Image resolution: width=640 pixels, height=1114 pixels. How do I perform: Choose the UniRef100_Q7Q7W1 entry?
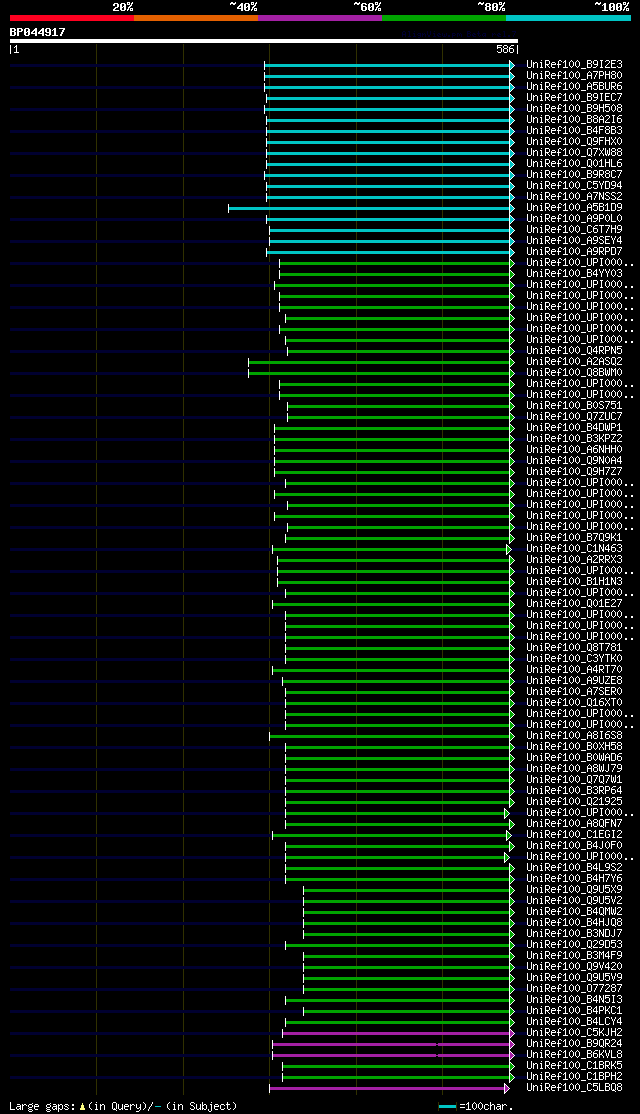[x=574, y=780]
